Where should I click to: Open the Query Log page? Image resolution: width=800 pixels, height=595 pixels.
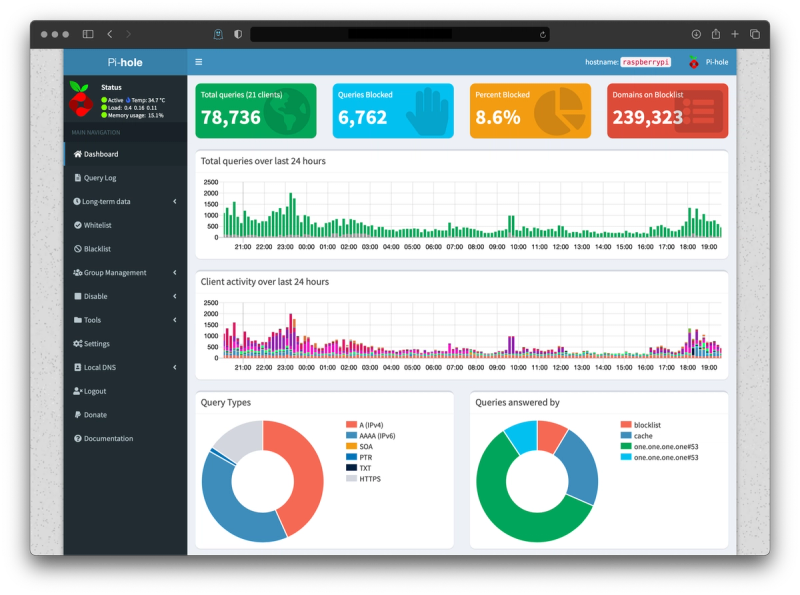click(x=126, y=178)
